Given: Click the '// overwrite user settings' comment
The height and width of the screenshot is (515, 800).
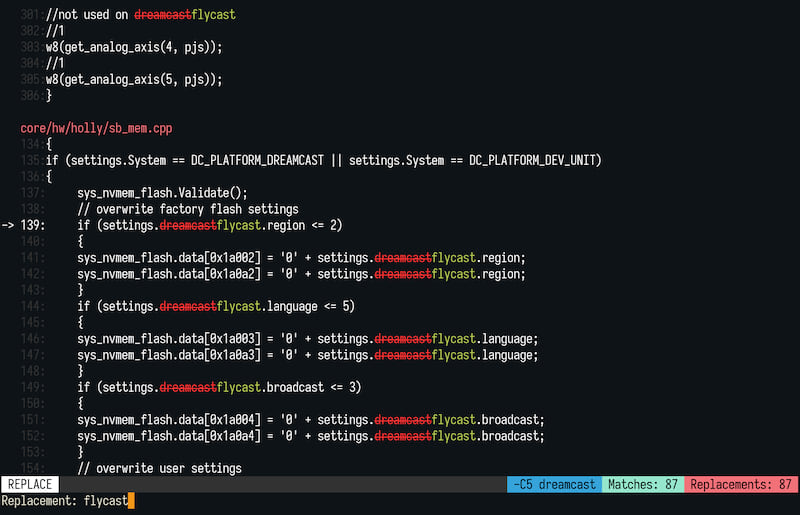Looking at the screenshot, I should click(159, 469).
